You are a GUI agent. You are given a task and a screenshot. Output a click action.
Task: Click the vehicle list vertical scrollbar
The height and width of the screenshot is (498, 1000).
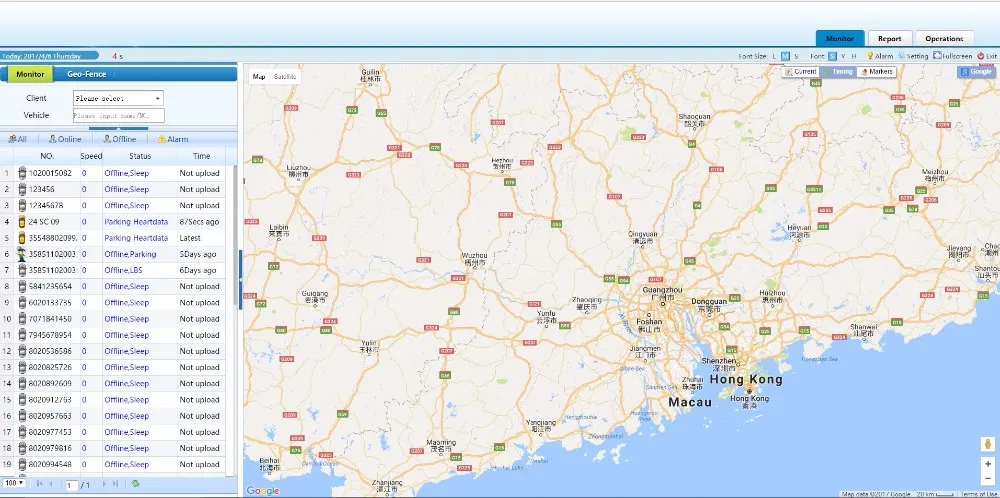tap(234, 319)
